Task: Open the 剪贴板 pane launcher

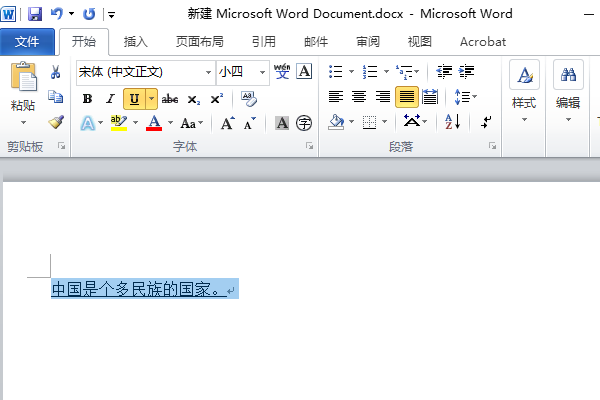Action: click(61, 146)
